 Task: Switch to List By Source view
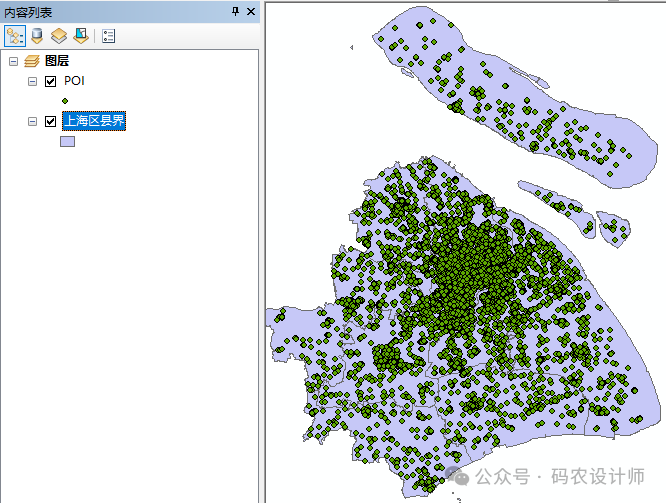[37, 36]
